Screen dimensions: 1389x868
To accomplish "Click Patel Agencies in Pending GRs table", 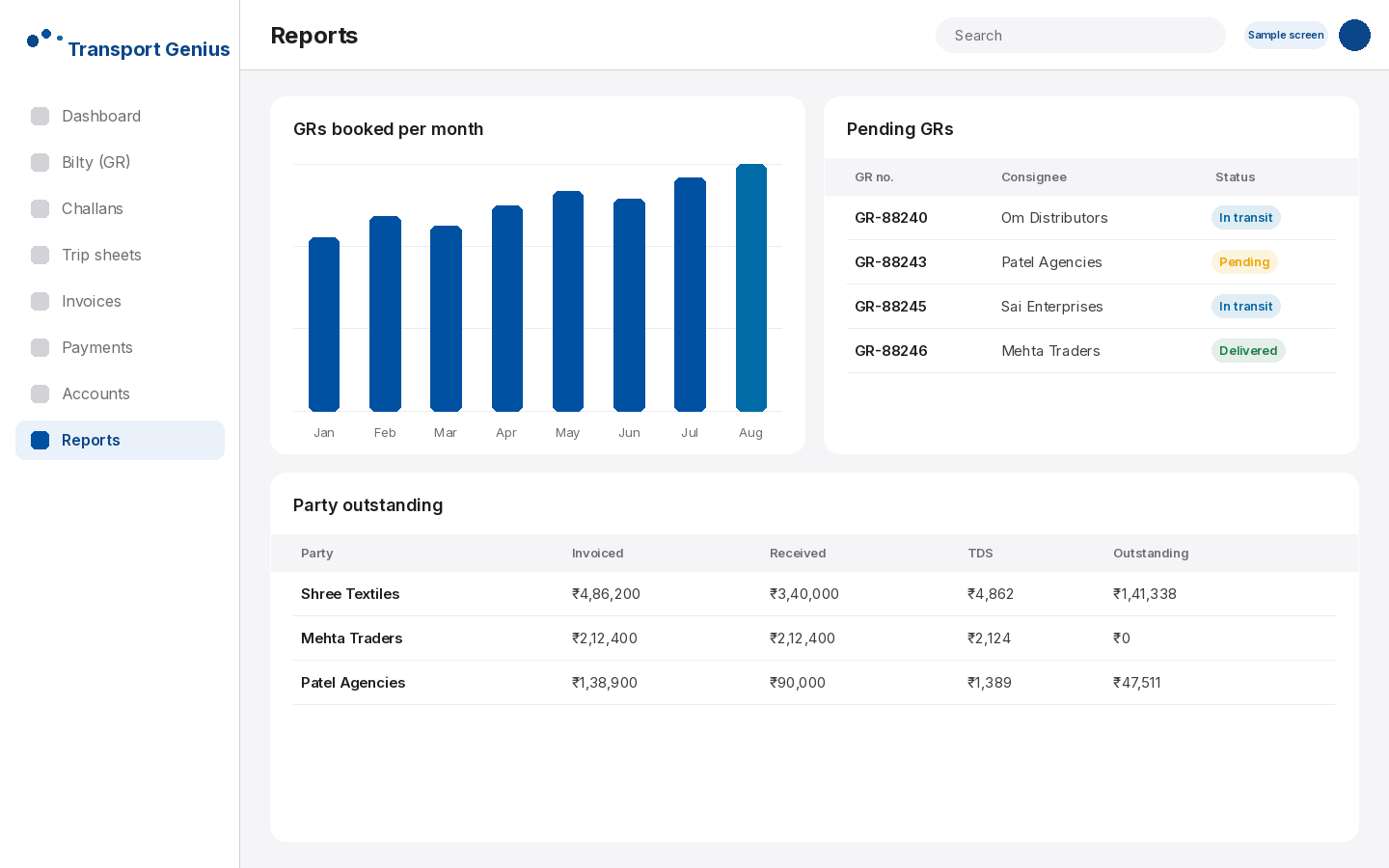I will (1051, 262).
